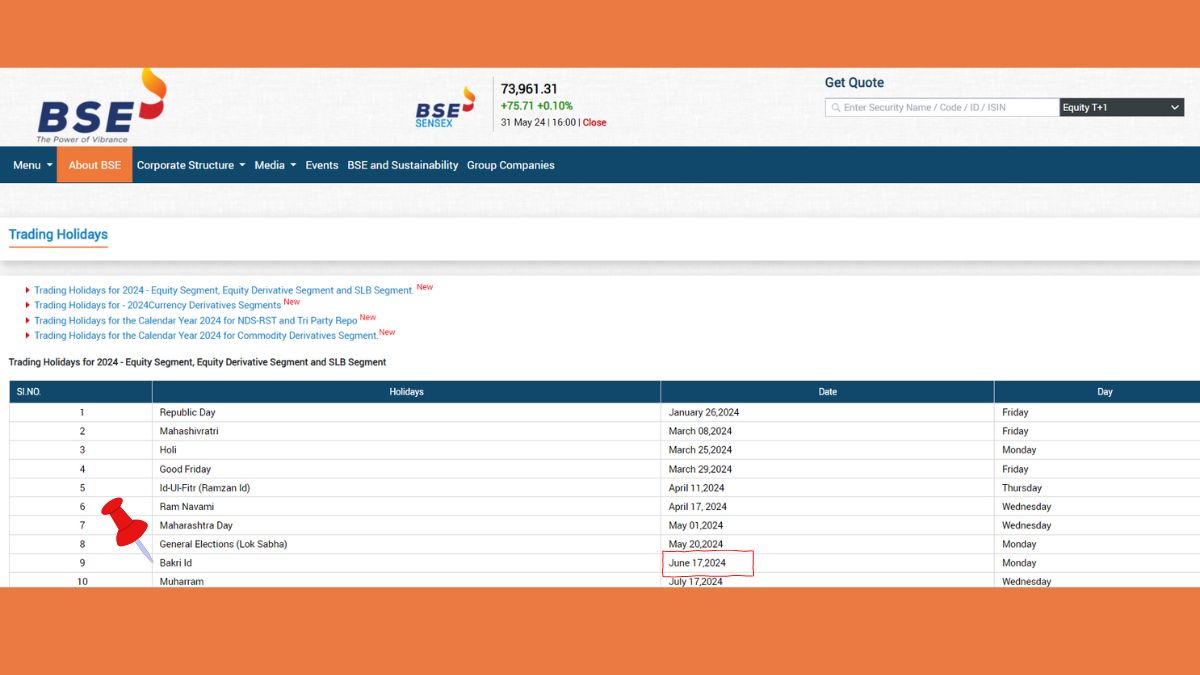1200x675 pixels.
Task: Click the Trading Holidays page heading
Action: coord(58,235)
